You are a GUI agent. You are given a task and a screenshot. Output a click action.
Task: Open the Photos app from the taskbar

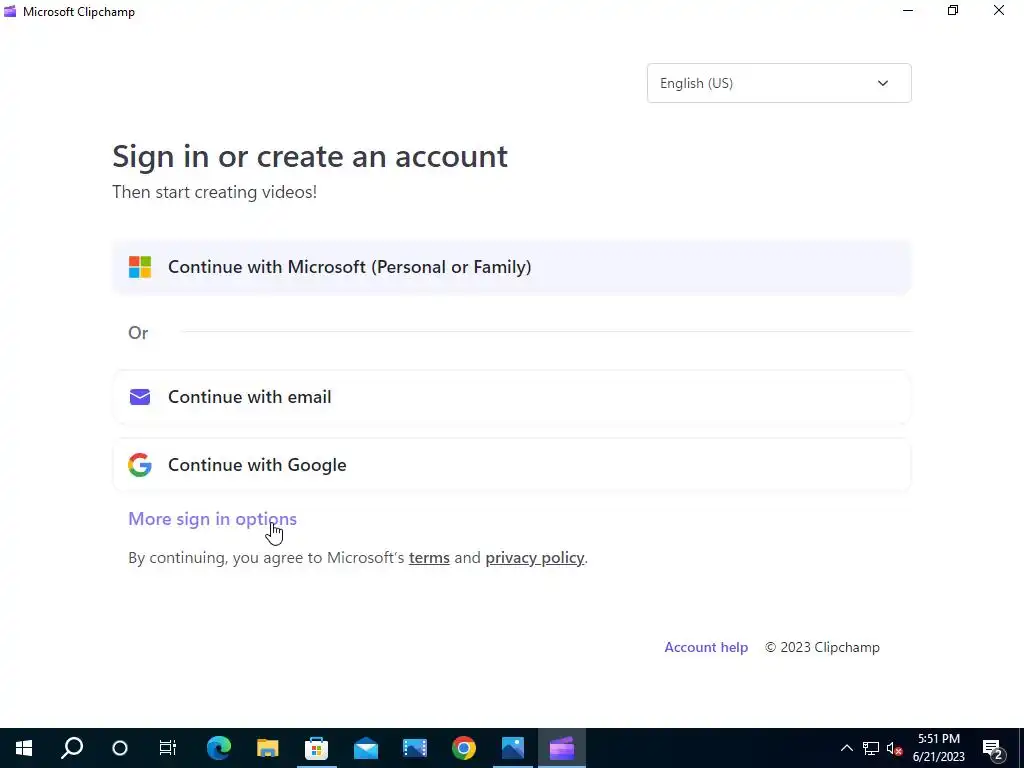pyautogui.click(x=513, y=748)
